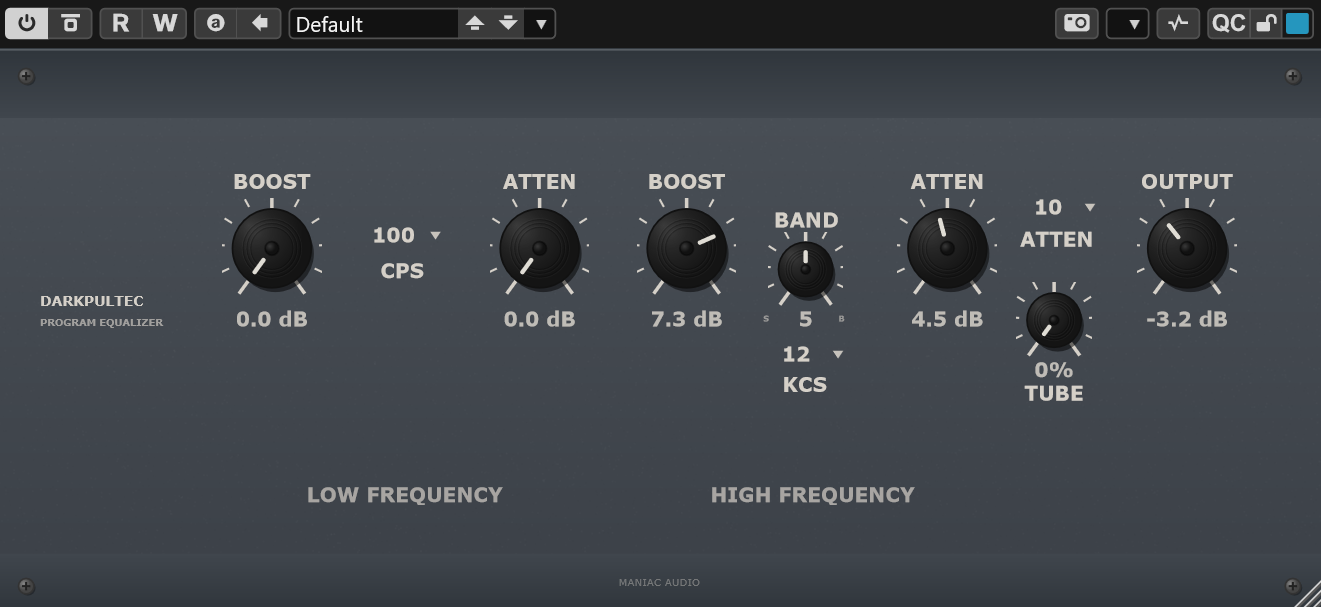
Task: Load the next preset with down arrow
Action: click(508, 23)
